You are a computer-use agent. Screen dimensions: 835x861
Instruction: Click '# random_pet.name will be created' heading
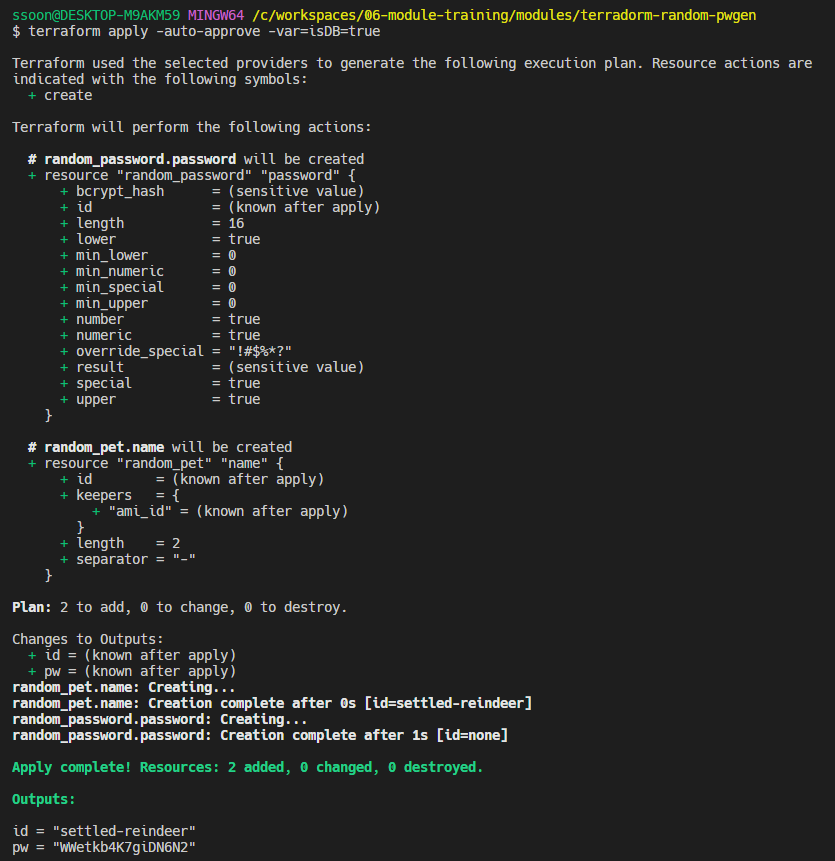coord(160,447)
